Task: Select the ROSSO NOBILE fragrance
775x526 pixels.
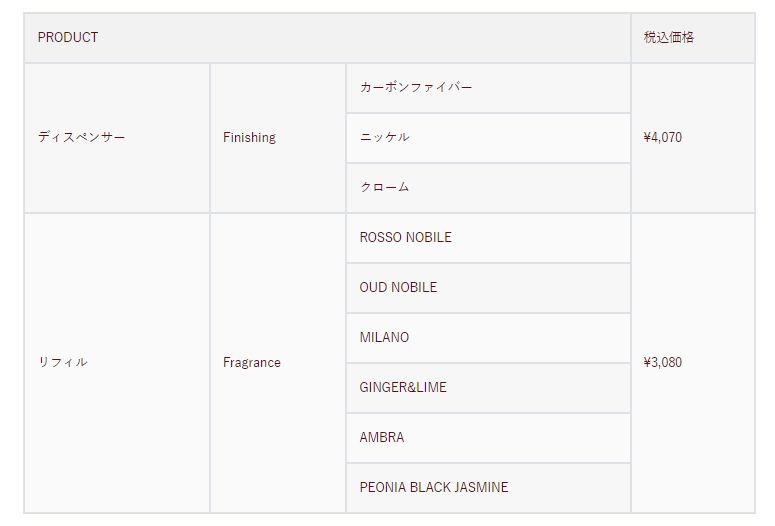Action: 405,238
